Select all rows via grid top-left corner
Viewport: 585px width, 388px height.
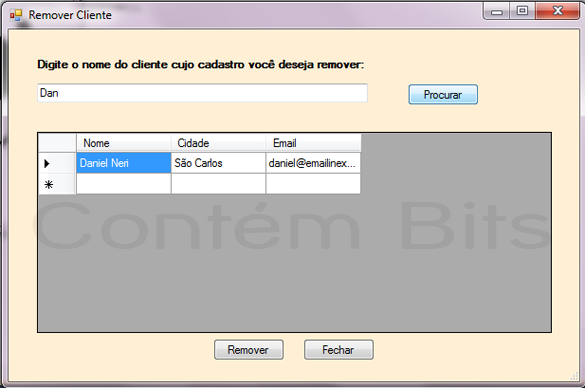57,143
